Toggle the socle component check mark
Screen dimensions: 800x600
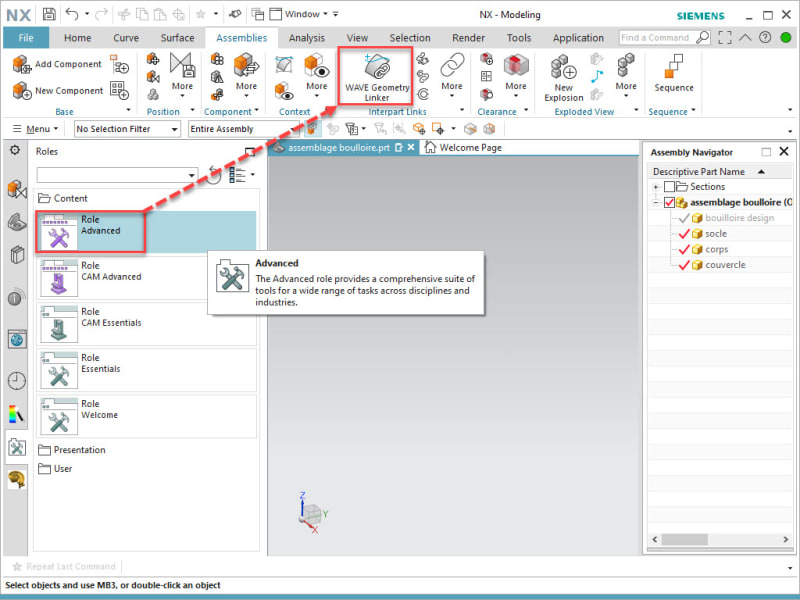684,234
